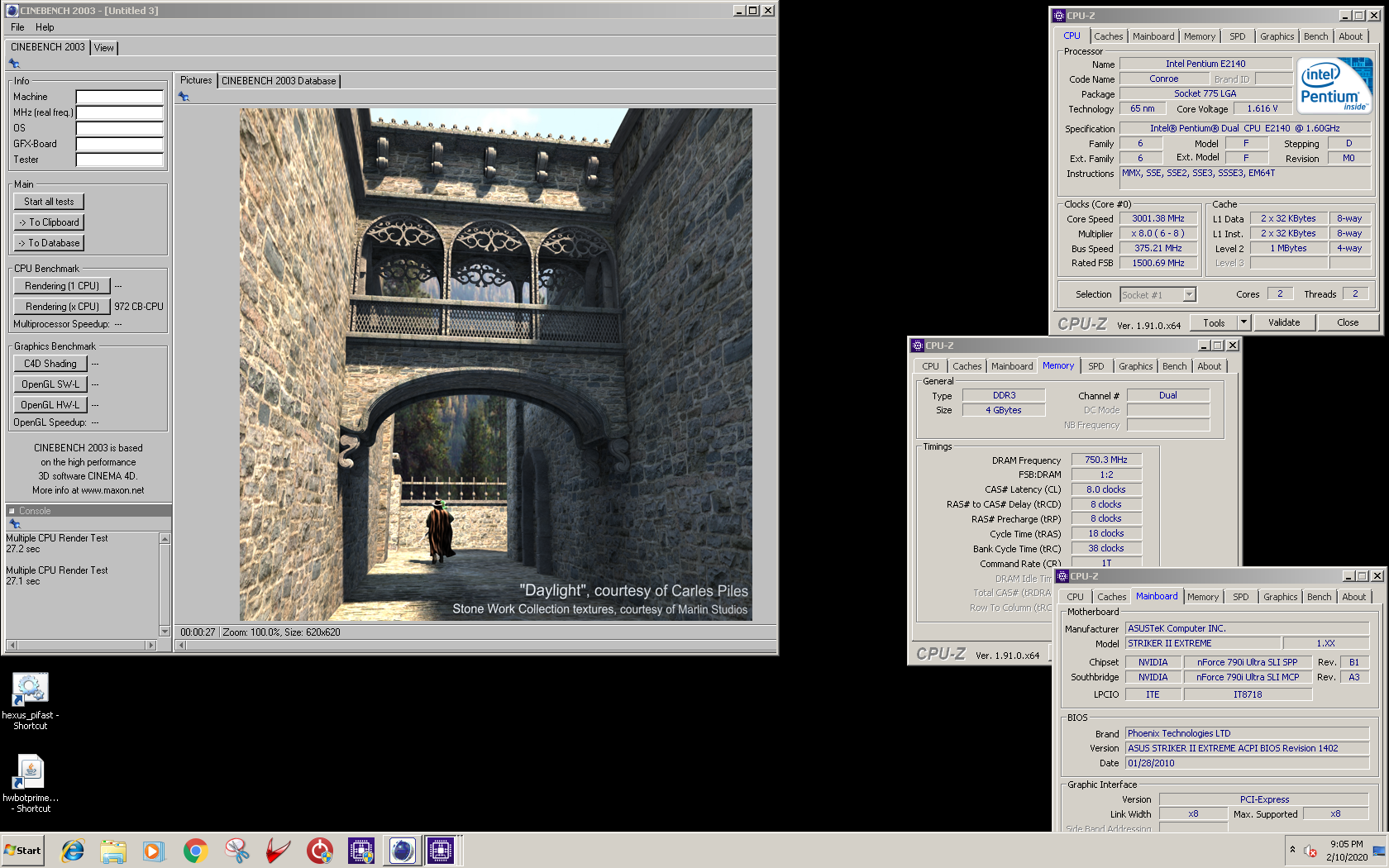Viewport: 1389px width, 868px height.
Task: Open SPD tab in top CPU-Z window
Action: (1238, 36)
